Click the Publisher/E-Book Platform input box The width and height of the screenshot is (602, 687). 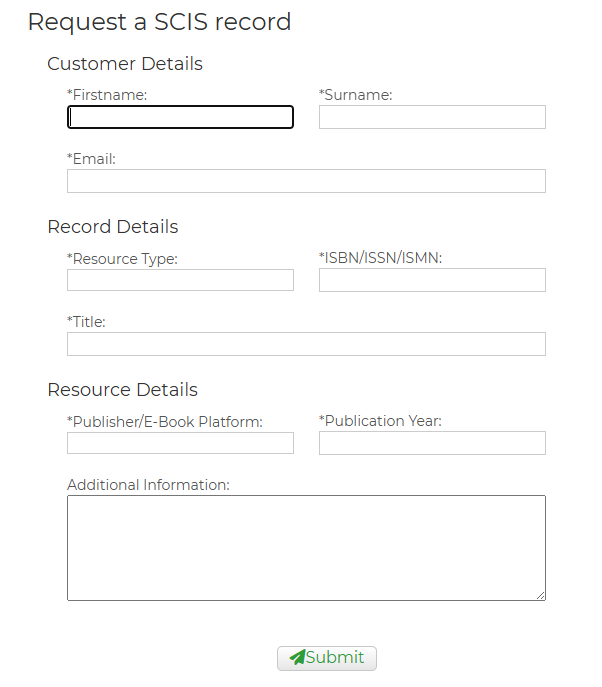click(180, 443)
